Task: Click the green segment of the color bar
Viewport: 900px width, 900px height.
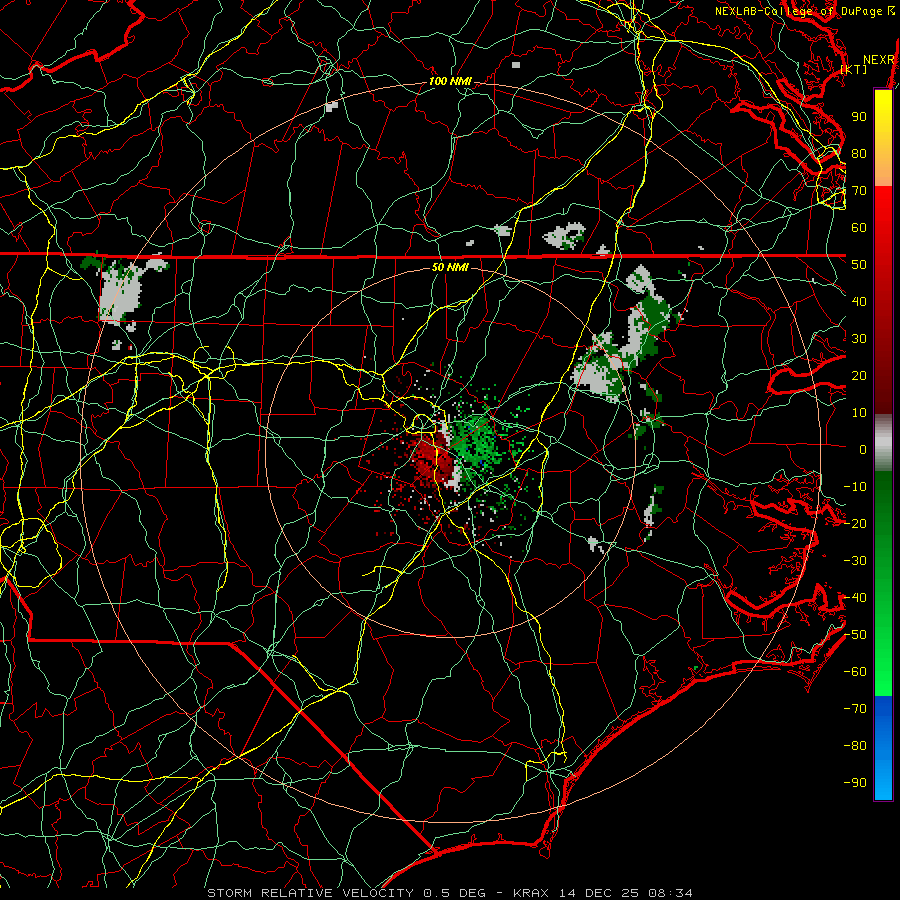Action: coord(883,583)
